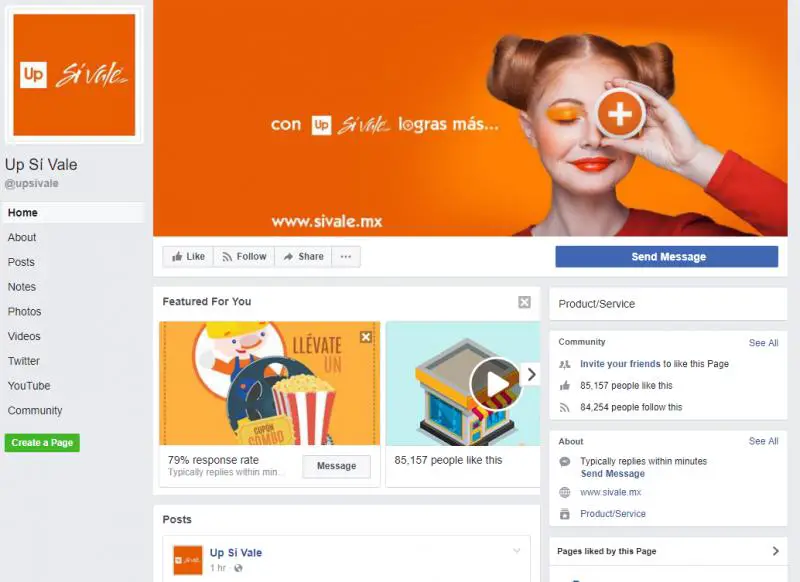Select Notes in the page sidebar
This screenshot has width=800, height=582.
point(21,287)
